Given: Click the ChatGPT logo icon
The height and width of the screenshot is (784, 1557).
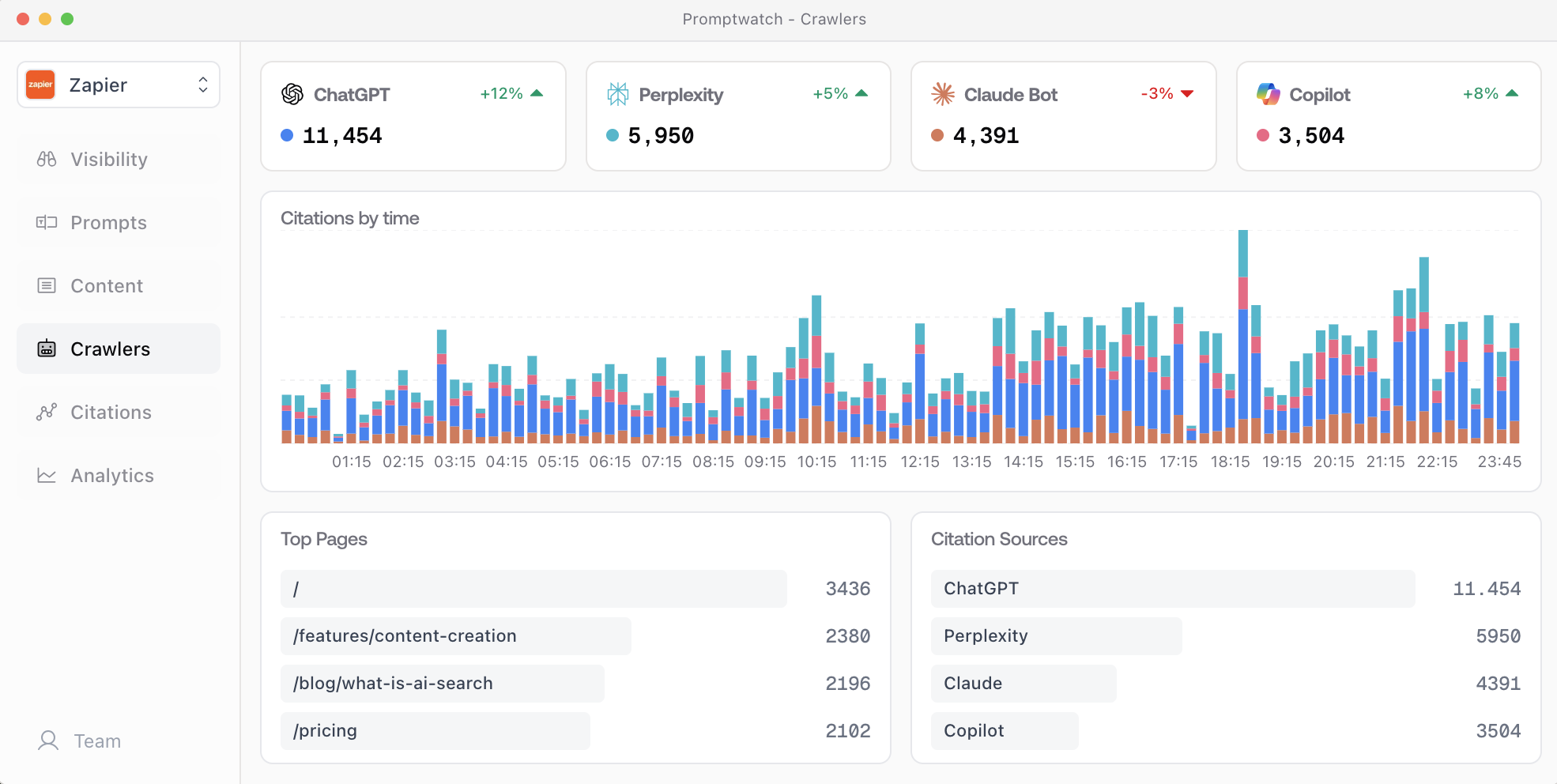Looking at the screenshot, I should (x=292, y=95).
